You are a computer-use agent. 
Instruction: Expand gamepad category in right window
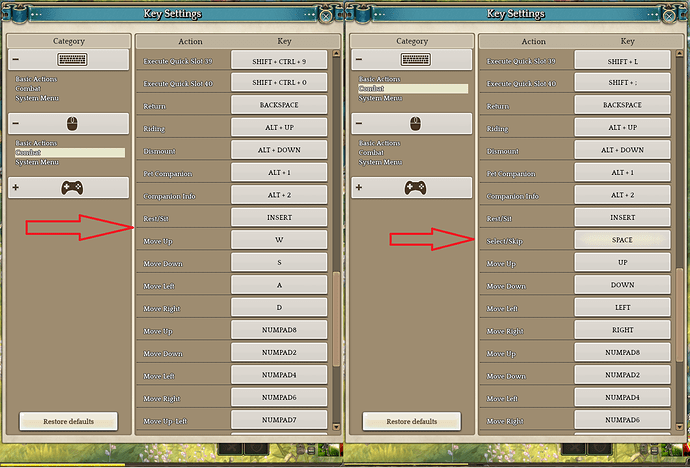(x=359, y=187)
